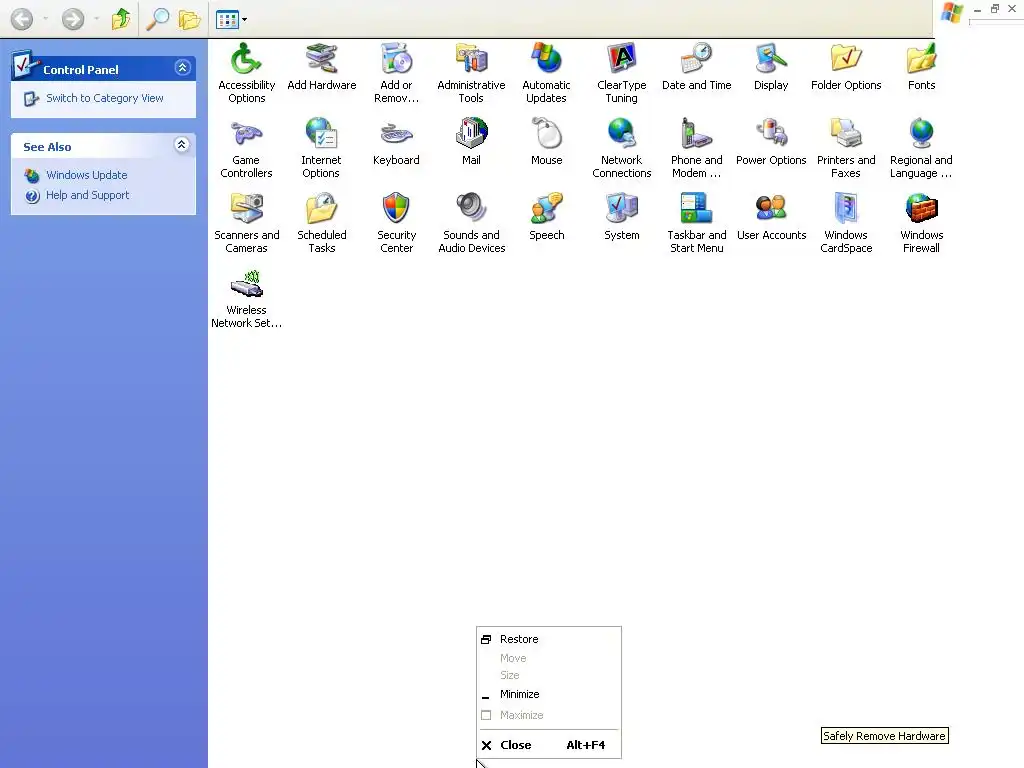
Task: Choose Close from the window menu
Action: point(549,745)
